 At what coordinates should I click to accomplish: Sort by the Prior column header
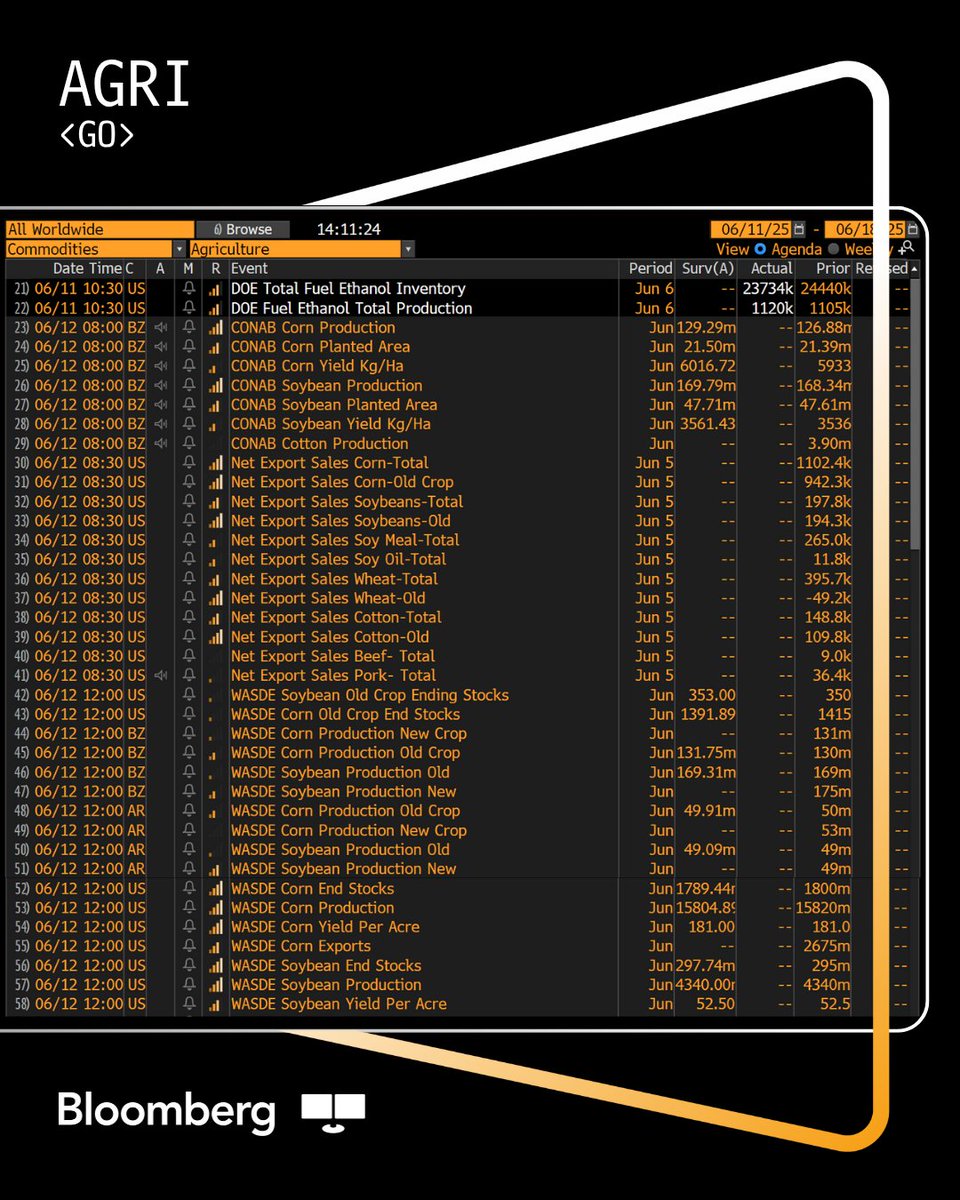click(832, 269)
